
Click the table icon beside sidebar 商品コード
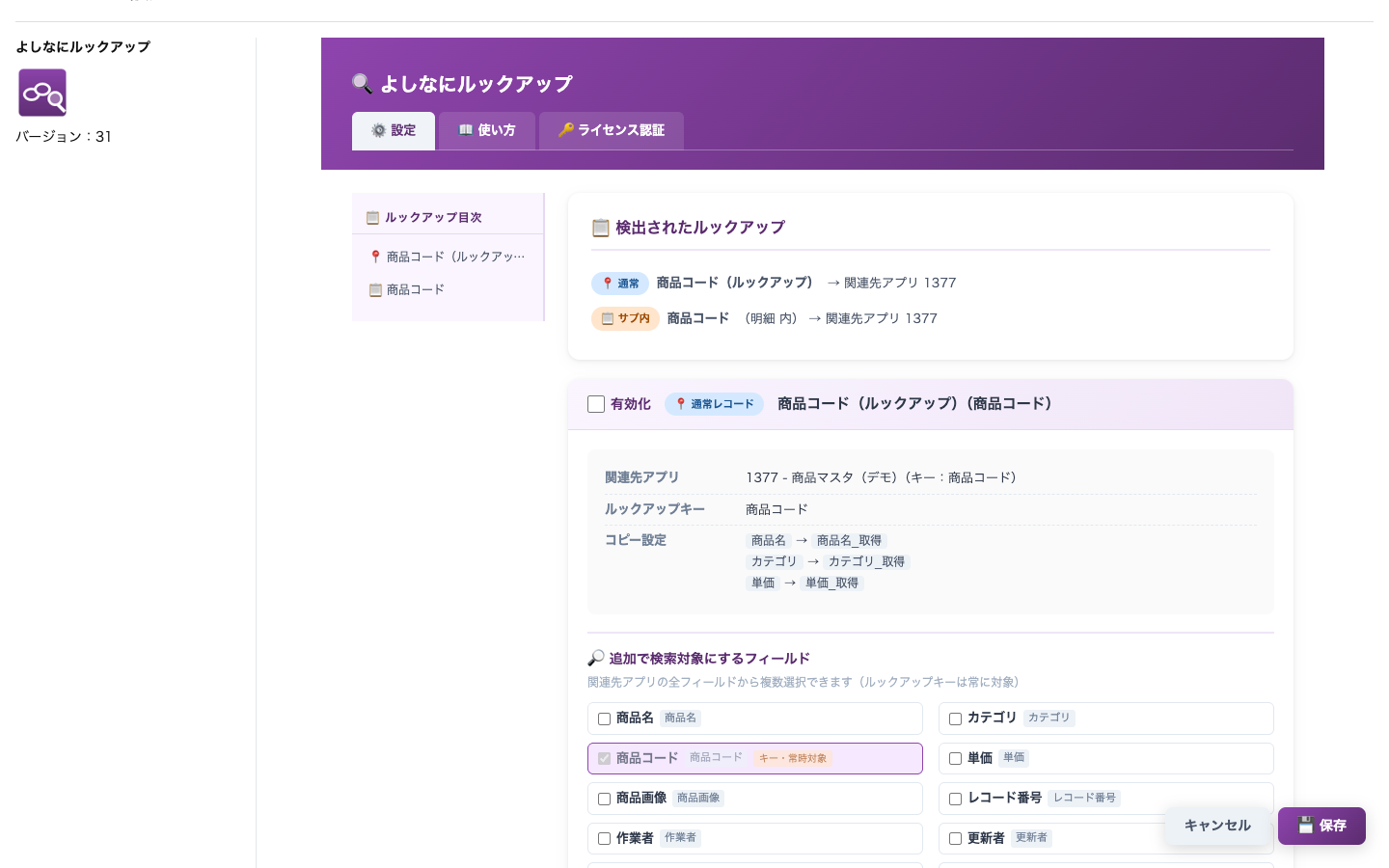coord(376,289)
